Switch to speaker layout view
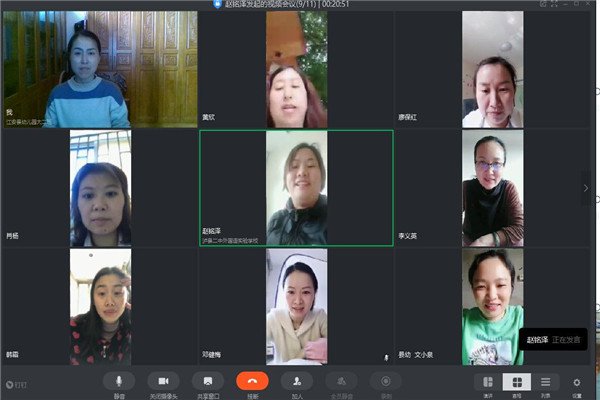 point(488,382)
